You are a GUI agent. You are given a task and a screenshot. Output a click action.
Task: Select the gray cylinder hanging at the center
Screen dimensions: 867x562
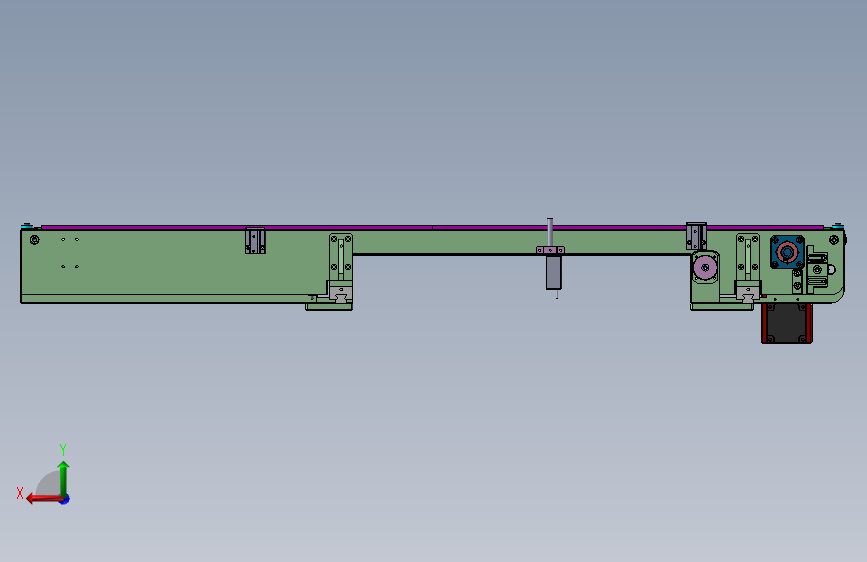(x=553, y=272)
